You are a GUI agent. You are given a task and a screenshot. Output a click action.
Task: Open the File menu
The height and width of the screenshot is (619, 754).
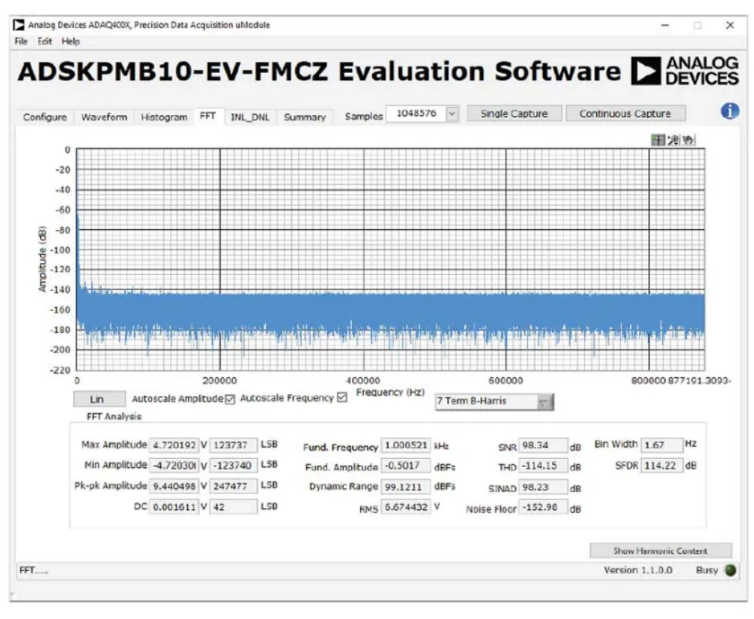(21, 41)
